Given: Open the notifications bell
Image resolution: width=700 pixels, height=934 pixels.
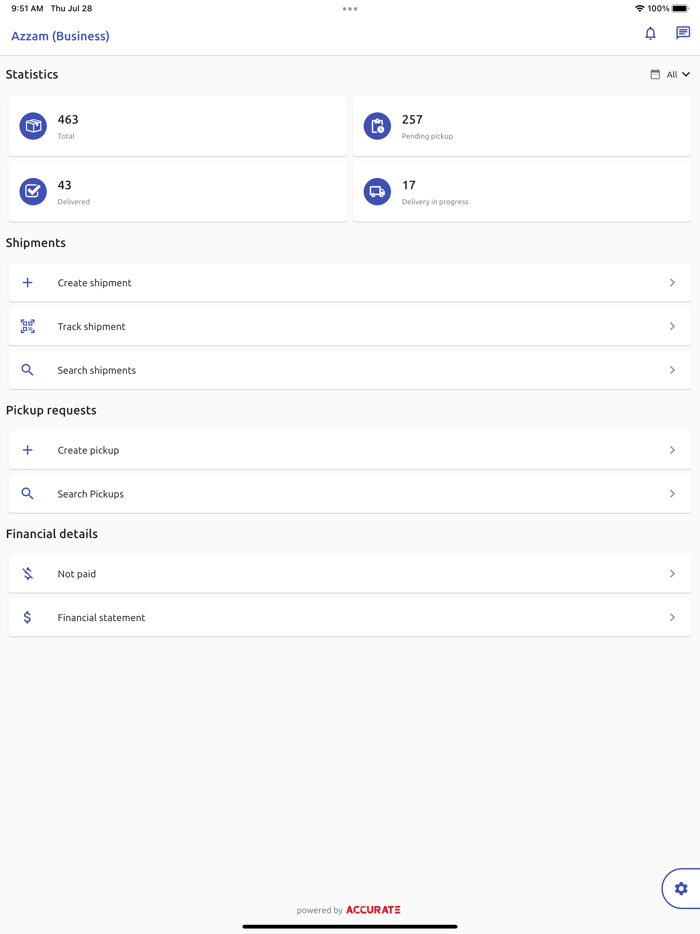Looking at the screenshot, I should [x=650, y=34].
